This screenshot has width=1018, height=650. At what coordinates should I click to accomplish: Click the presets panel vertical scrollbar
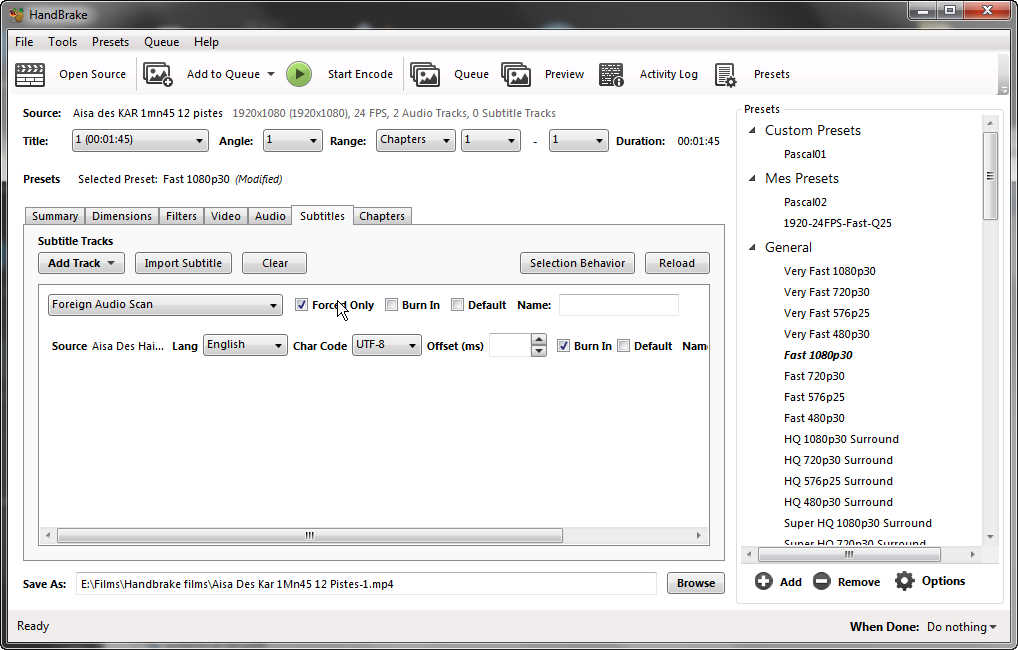[990, 177]
